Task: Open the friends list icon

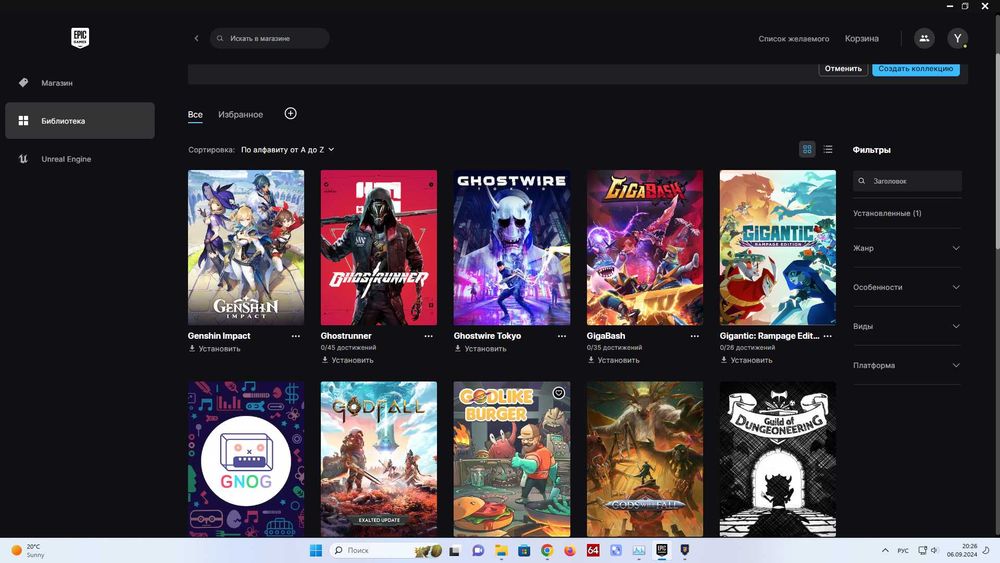Action: pos(924,38)
